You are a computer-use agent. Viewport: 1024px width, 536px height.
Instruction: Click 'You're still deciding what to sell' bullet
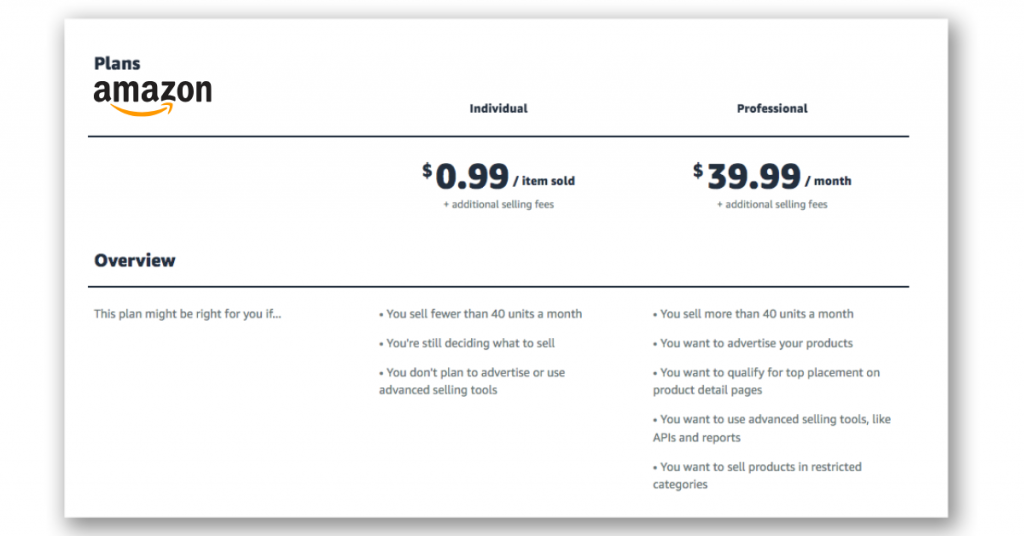point(466,343)
